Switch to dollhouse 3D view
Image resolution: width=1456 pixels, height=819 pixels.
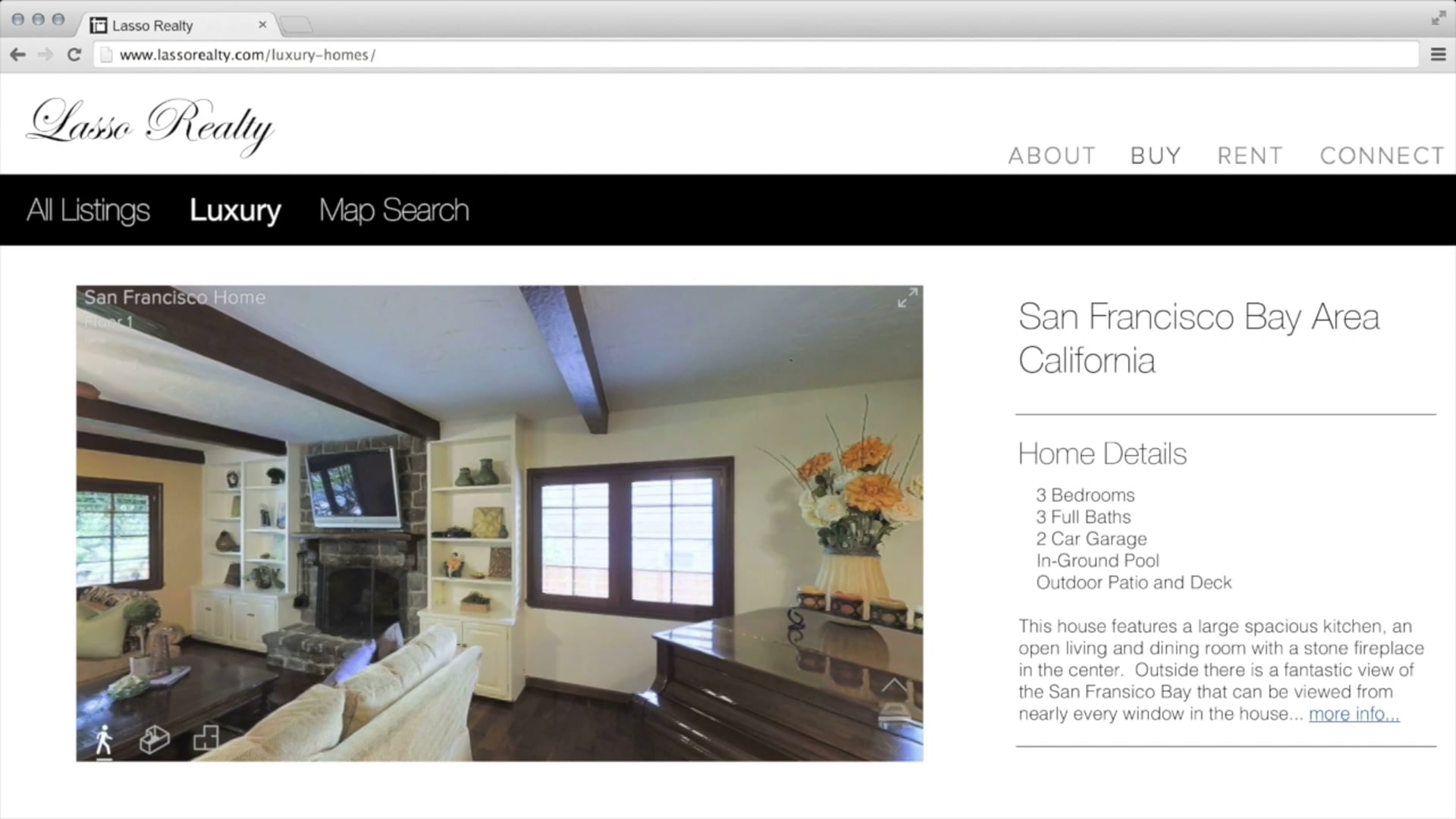tap(155, 739)
